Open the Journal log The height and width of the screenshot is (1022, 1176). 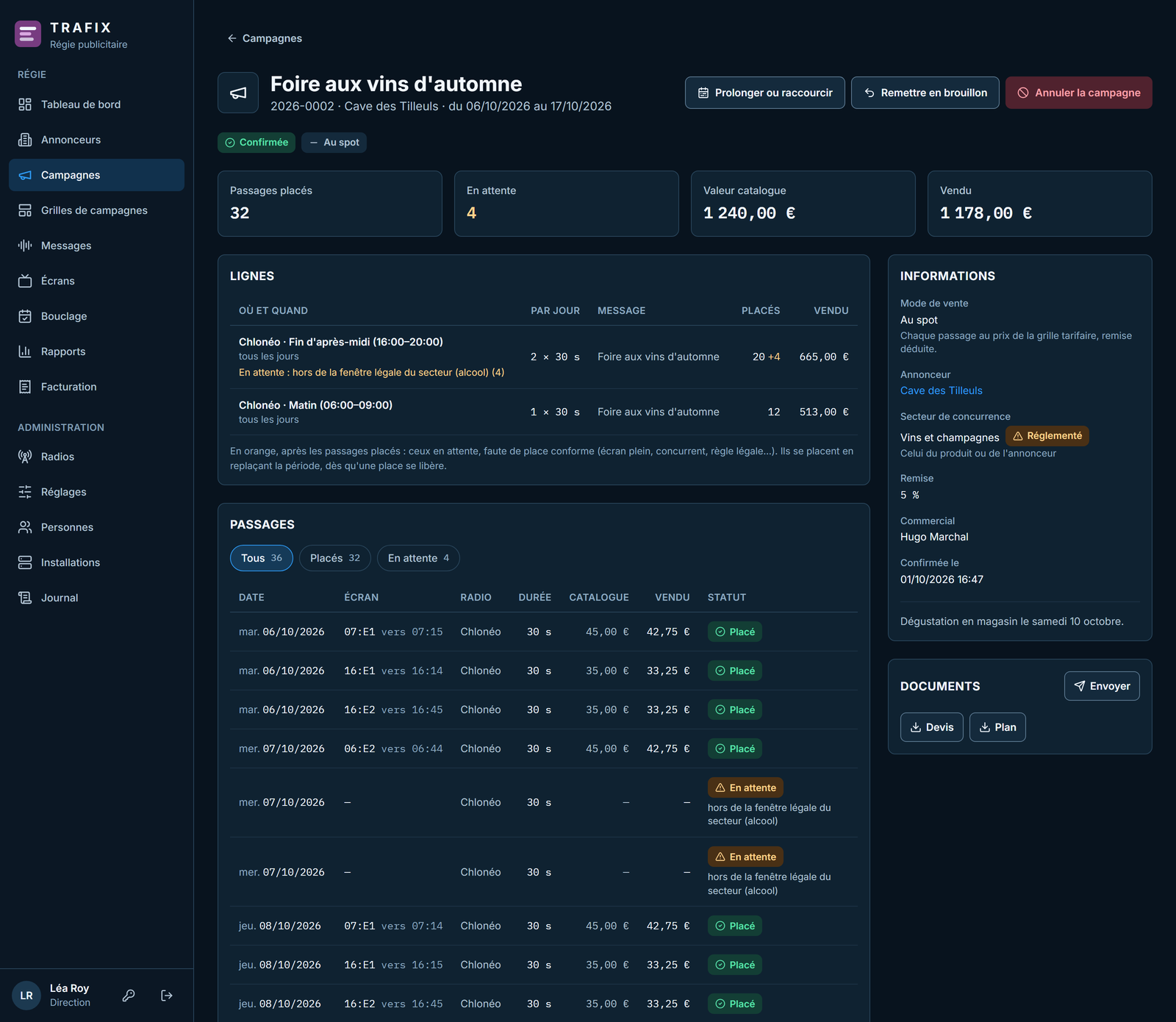pyautogui.click(x=96, y=598)
